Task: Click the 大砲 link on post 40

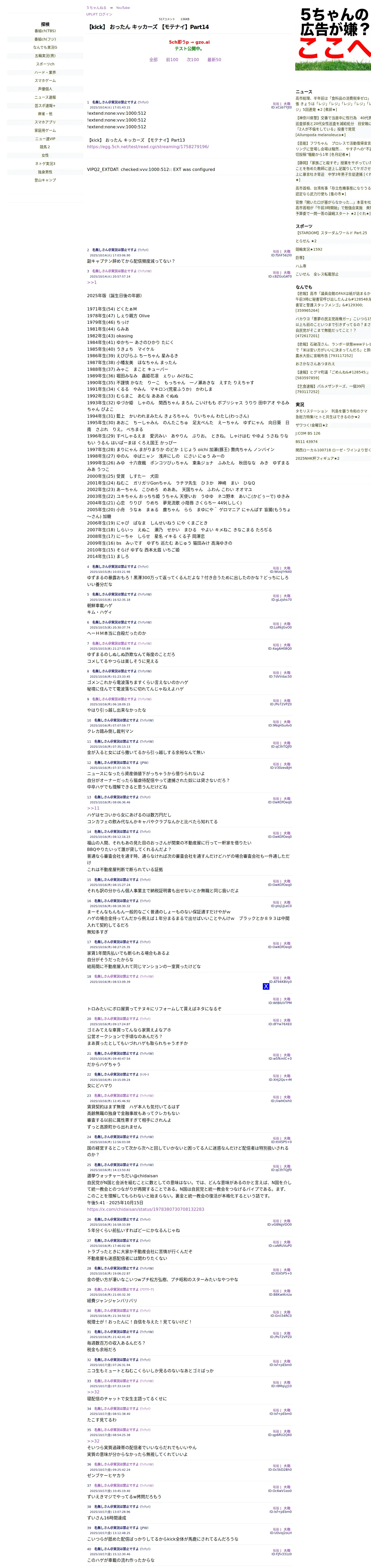Action: point(287,1550)
